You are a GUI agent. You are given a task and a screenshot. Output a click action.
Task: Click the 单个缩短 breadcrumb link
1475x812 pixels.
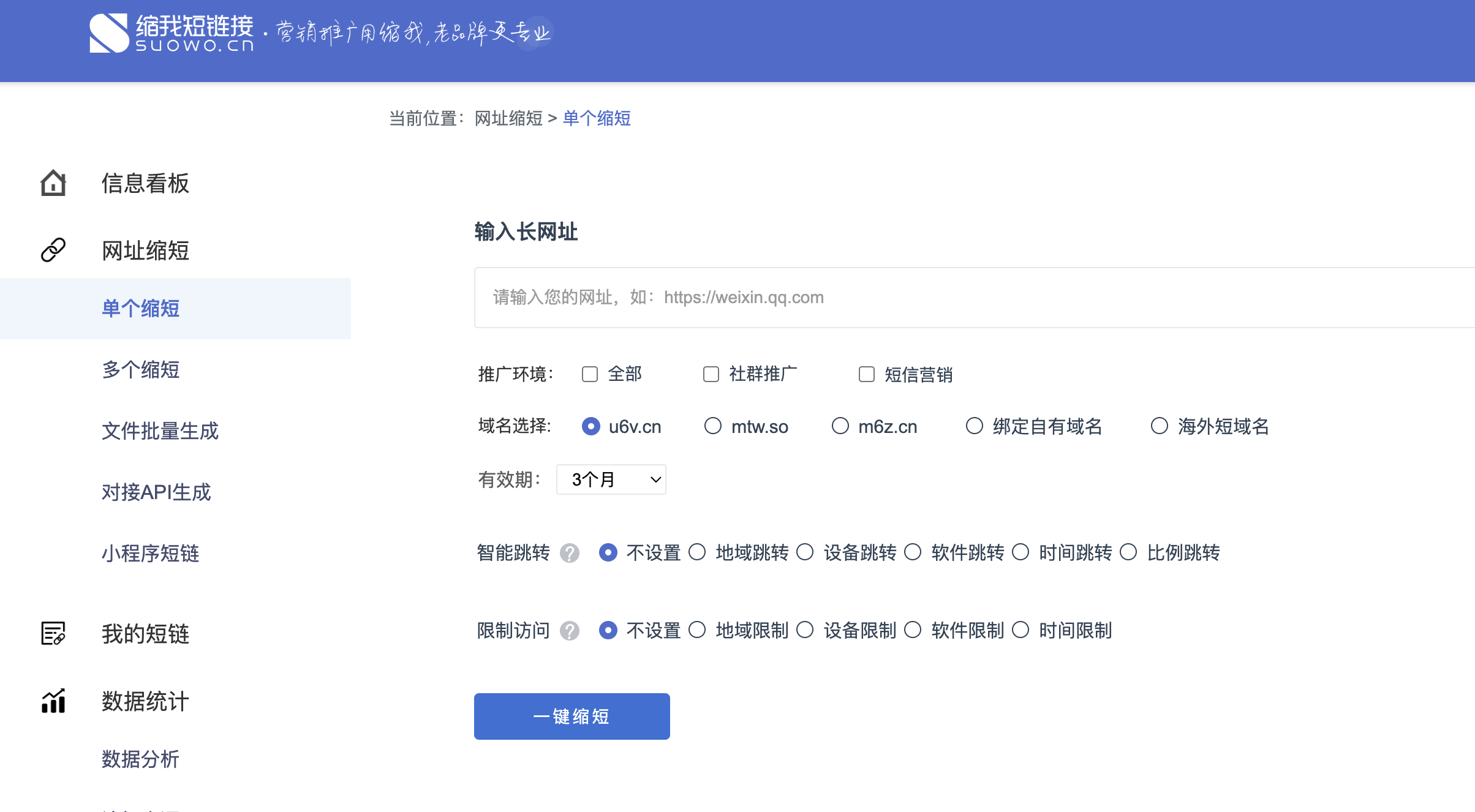tap(597, 118)
